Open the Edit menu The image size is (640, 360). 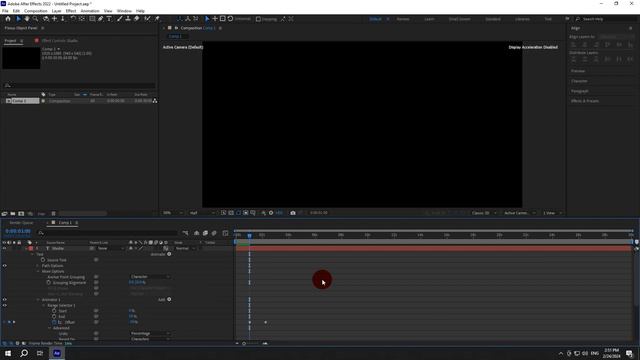[x=16, y=11]
